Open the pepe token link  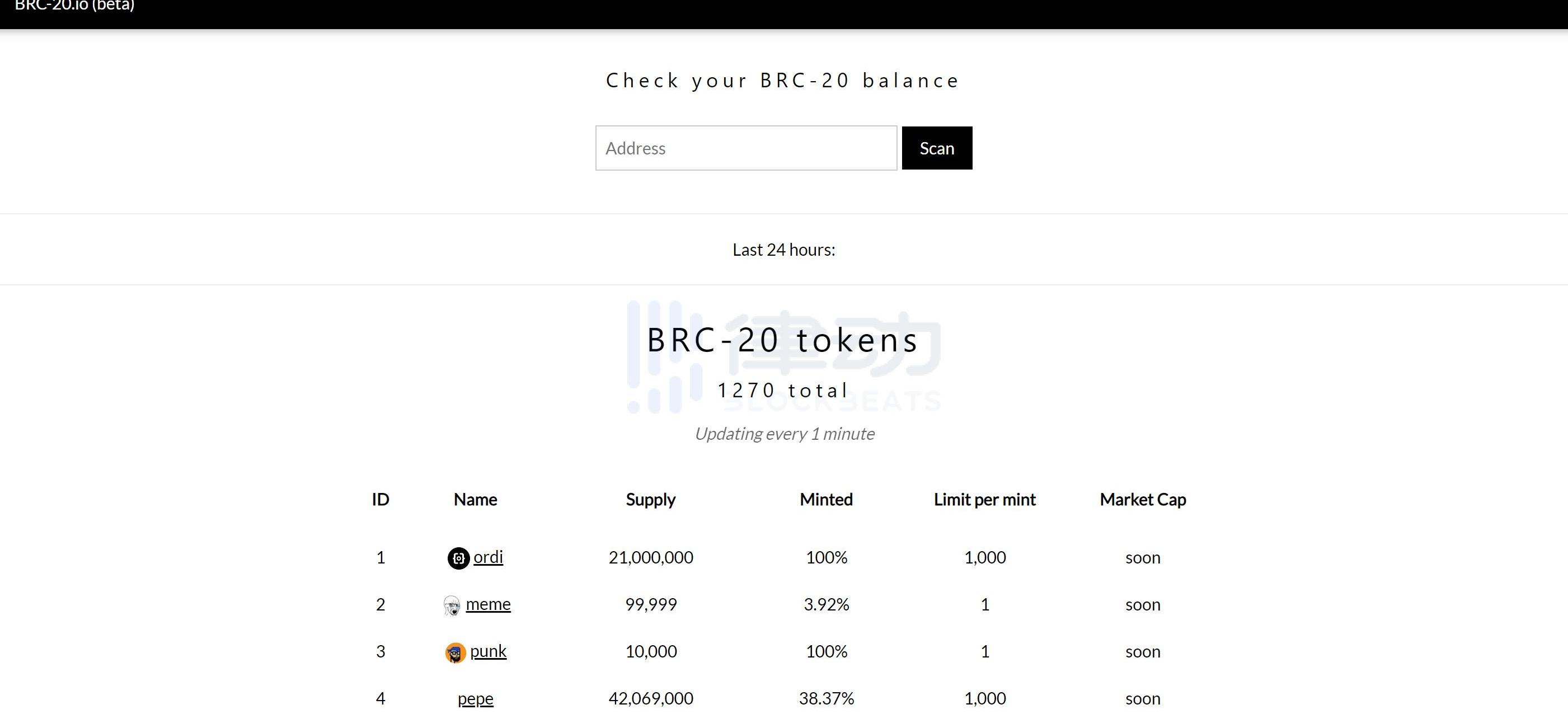476,698
